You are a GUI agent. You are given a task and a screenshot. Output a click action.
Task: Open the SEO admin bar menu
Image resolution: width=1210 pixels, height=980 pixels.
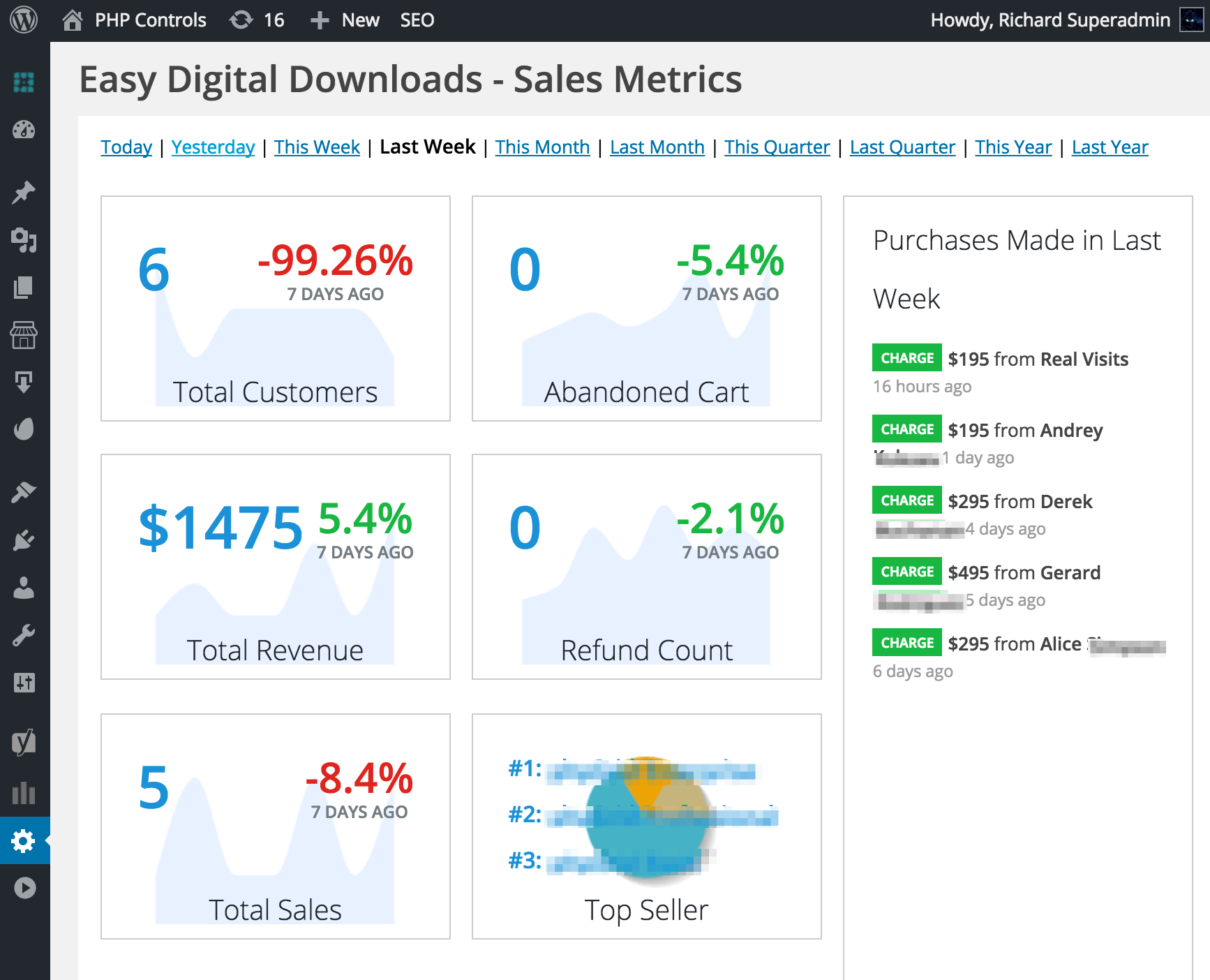click(417, 20)
